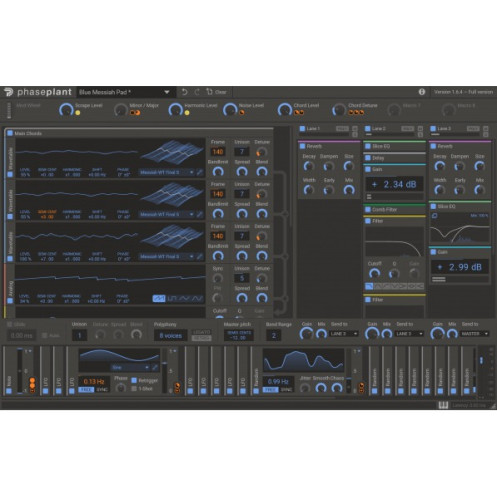Open the third oscillator's wavetable selector
The height and width of the screenshot is (497, 497).
166,256
